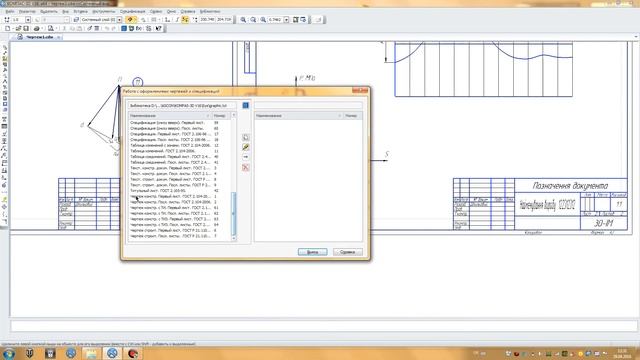This screenshot has width=640, height=360.
Task: Open the Insert menu
Action: tap(80, 11)
